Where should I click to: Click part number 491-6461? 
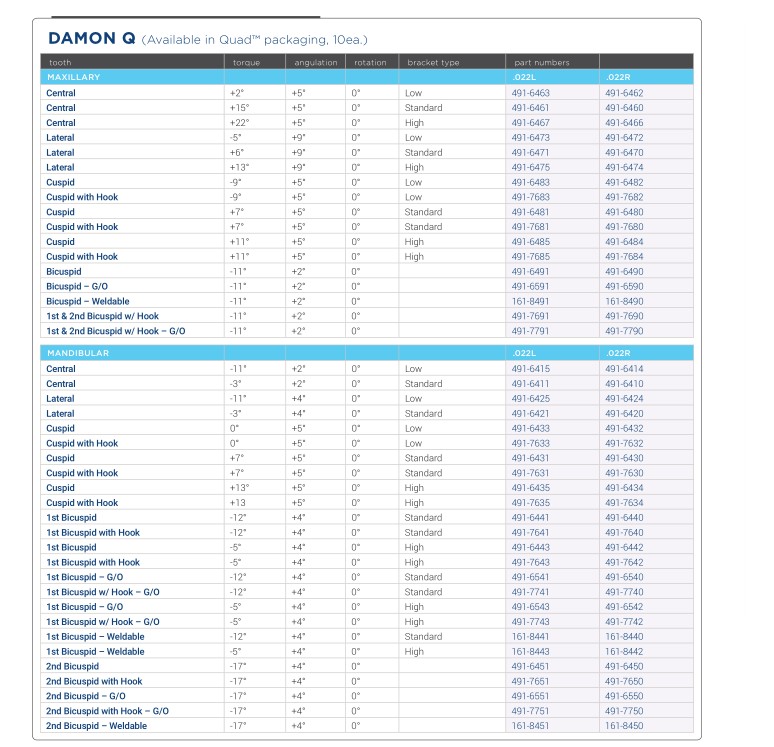tap(531, 108)
